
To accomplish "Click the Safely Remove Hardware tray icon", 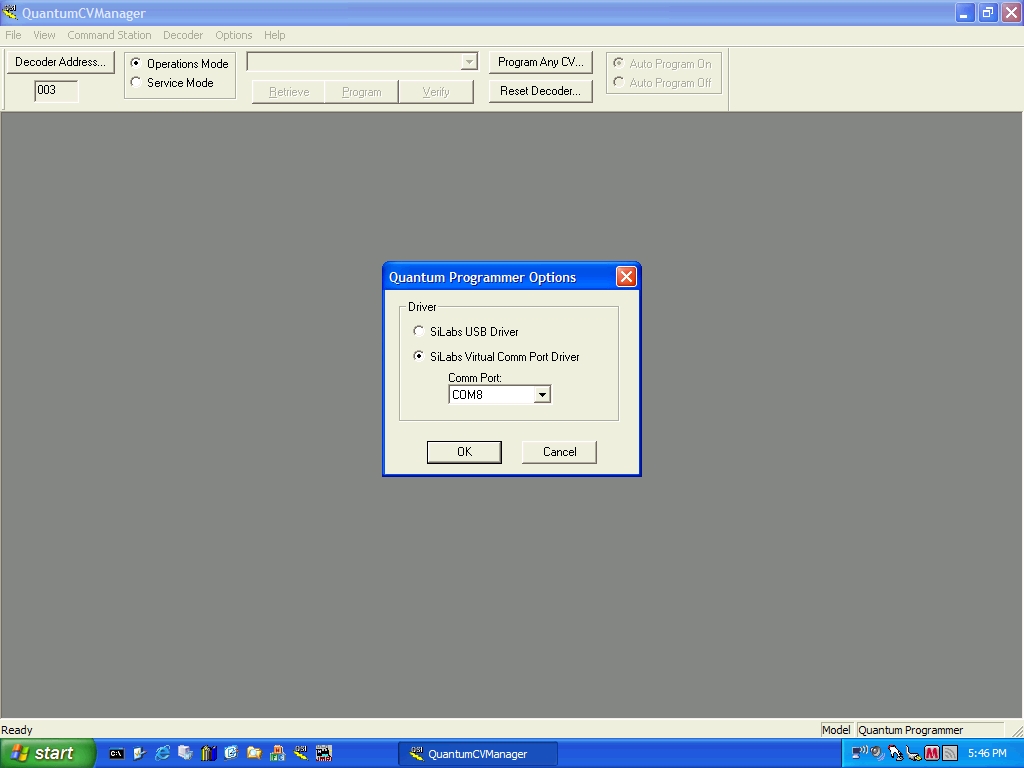I will 914,753.
